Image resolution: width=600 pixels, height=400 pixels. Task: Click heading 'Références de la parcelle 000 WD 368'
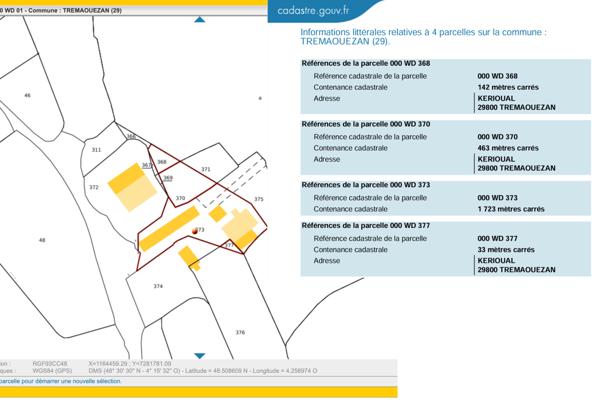click(x=366, y=64)
